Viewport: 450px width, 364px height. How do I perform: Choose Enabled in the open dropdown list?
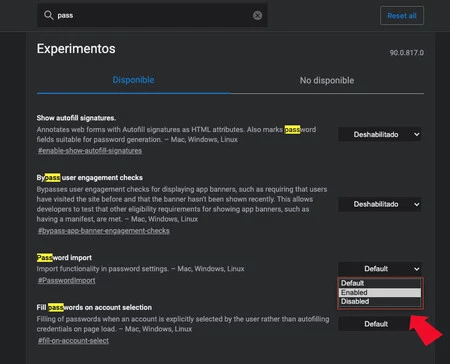click(380, 292)
